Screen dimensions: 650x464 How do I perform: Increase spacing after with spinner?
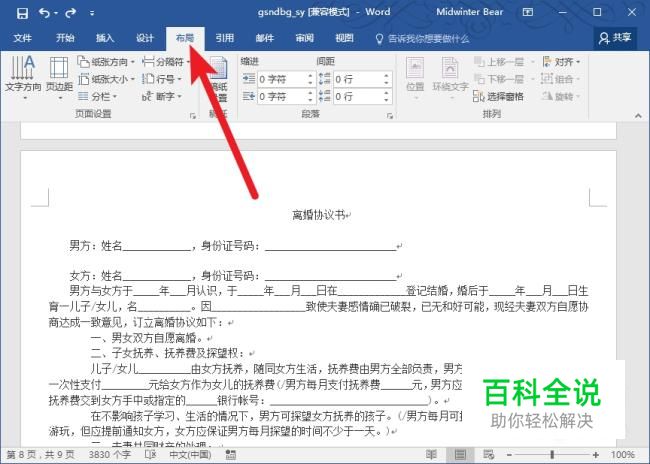[386, 93]
